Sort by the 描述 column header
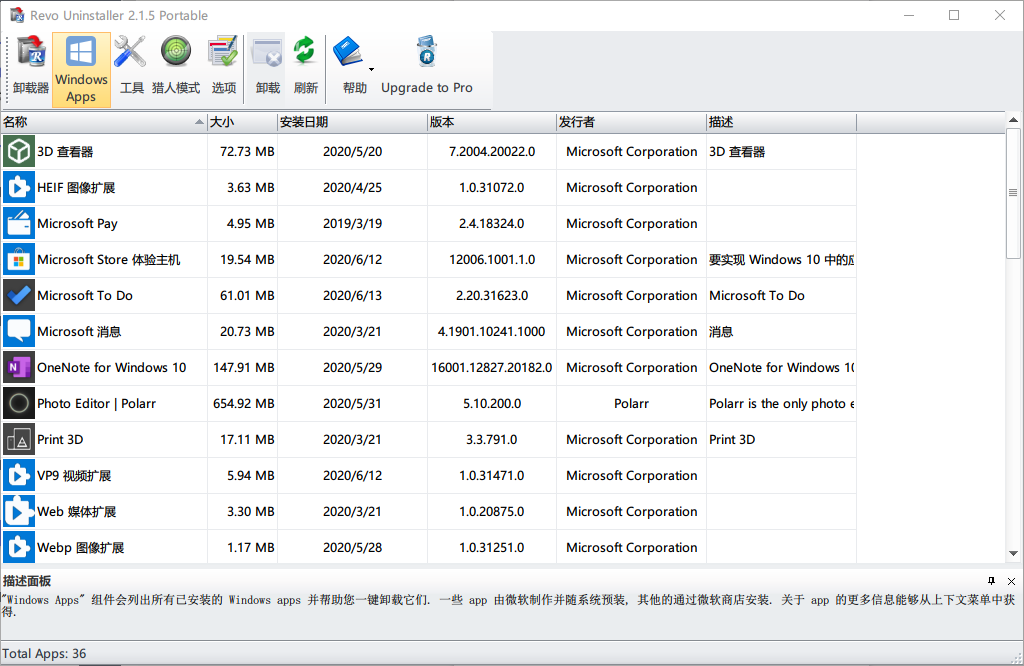 [x=781, y=122]
